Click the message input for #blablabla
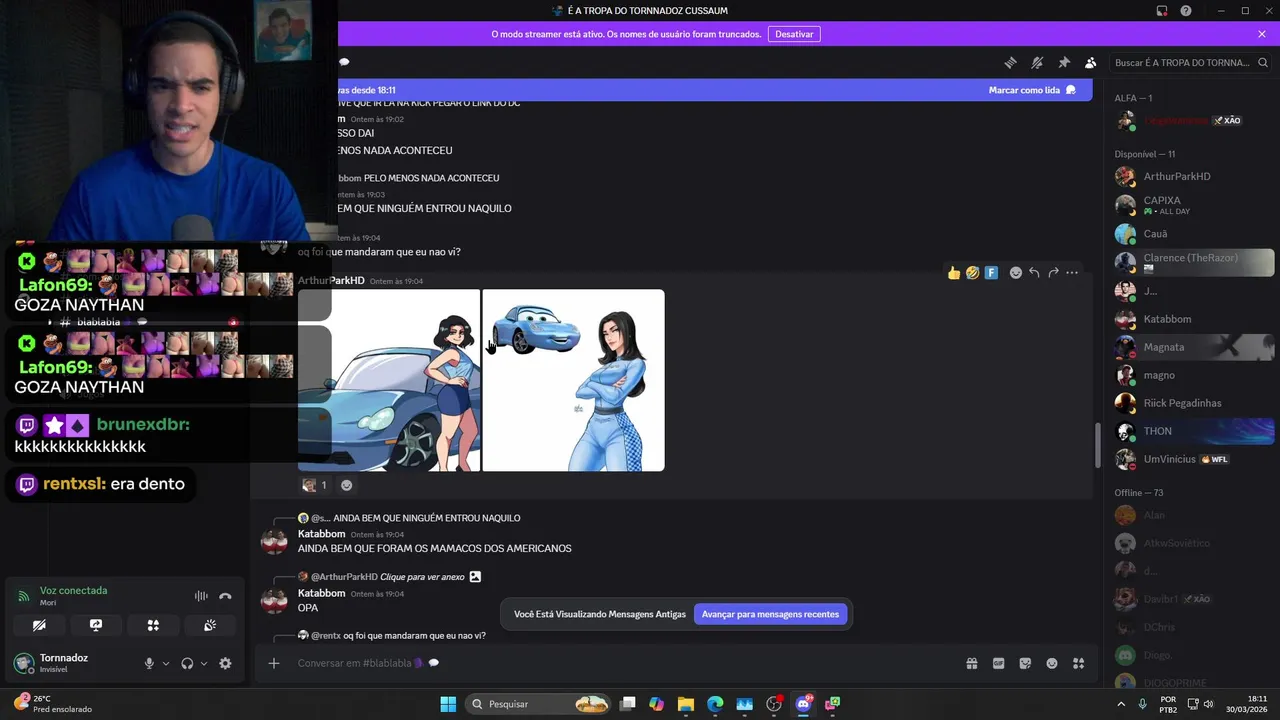 click(620, 663)
